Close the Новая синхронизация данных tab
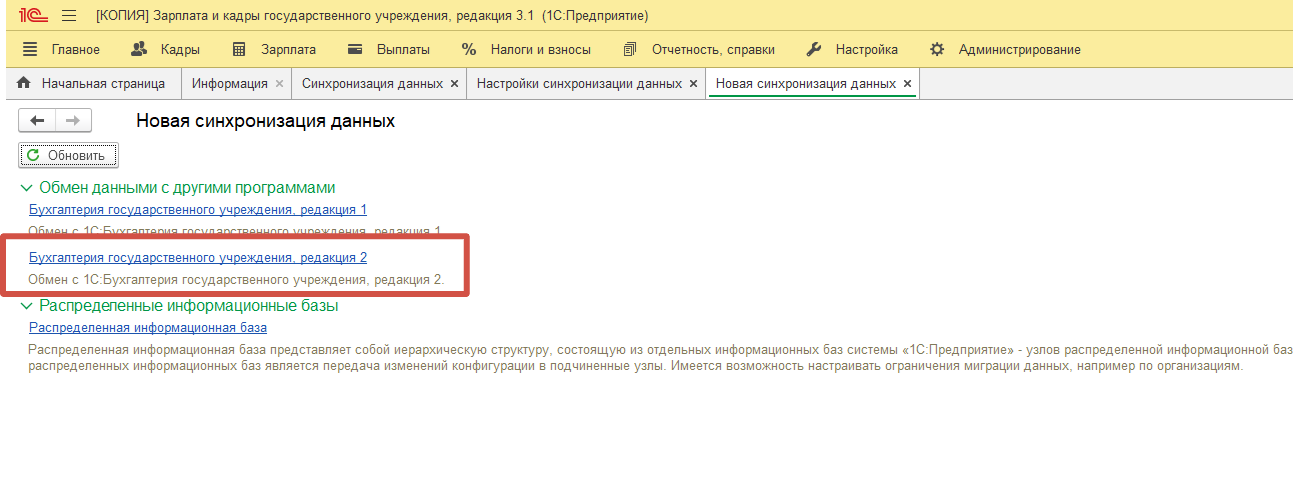The image size is (1293, 487). click(x=907, y=84)
